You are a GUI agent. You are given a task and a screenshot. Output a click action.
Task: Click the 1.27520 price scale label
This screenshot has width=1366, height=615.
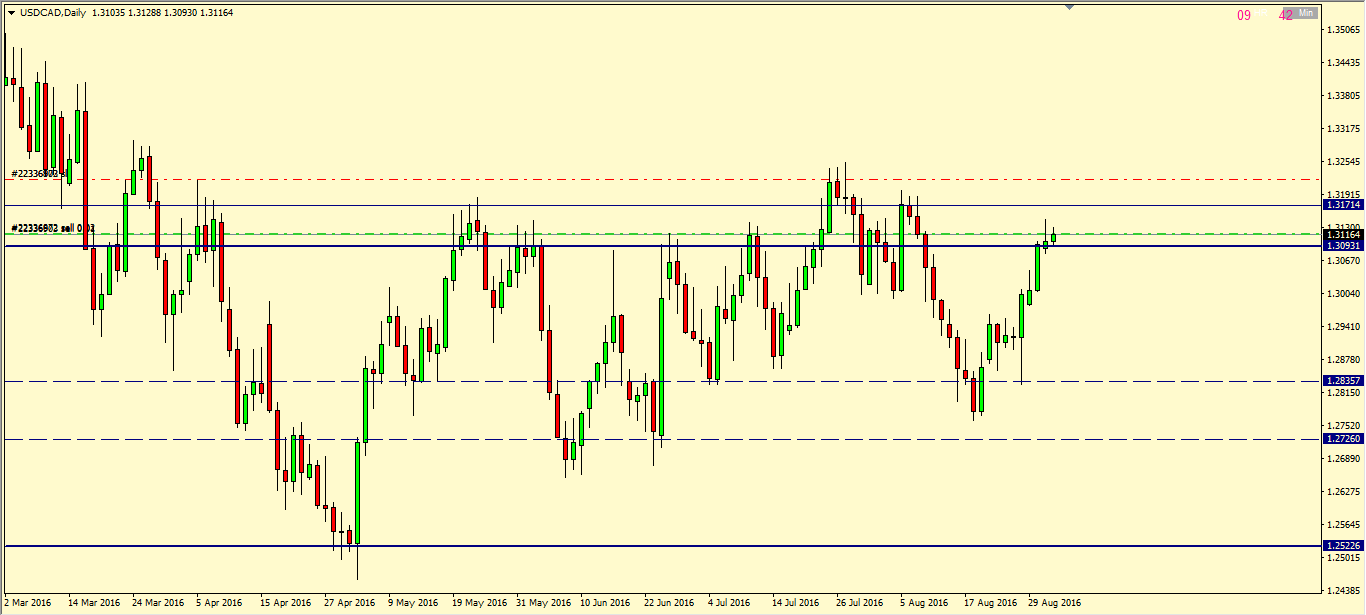(1344, 426)
